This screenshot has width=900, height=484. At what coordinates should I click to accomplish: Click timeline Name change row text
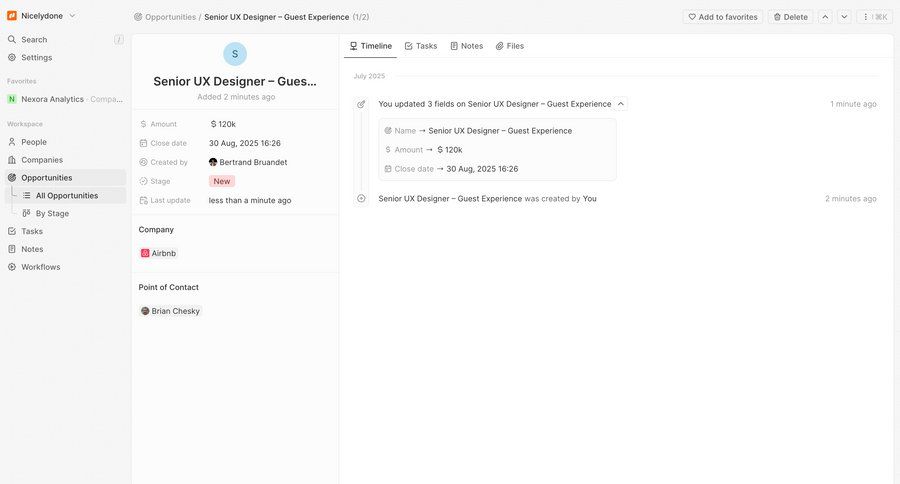pos(478,131)
